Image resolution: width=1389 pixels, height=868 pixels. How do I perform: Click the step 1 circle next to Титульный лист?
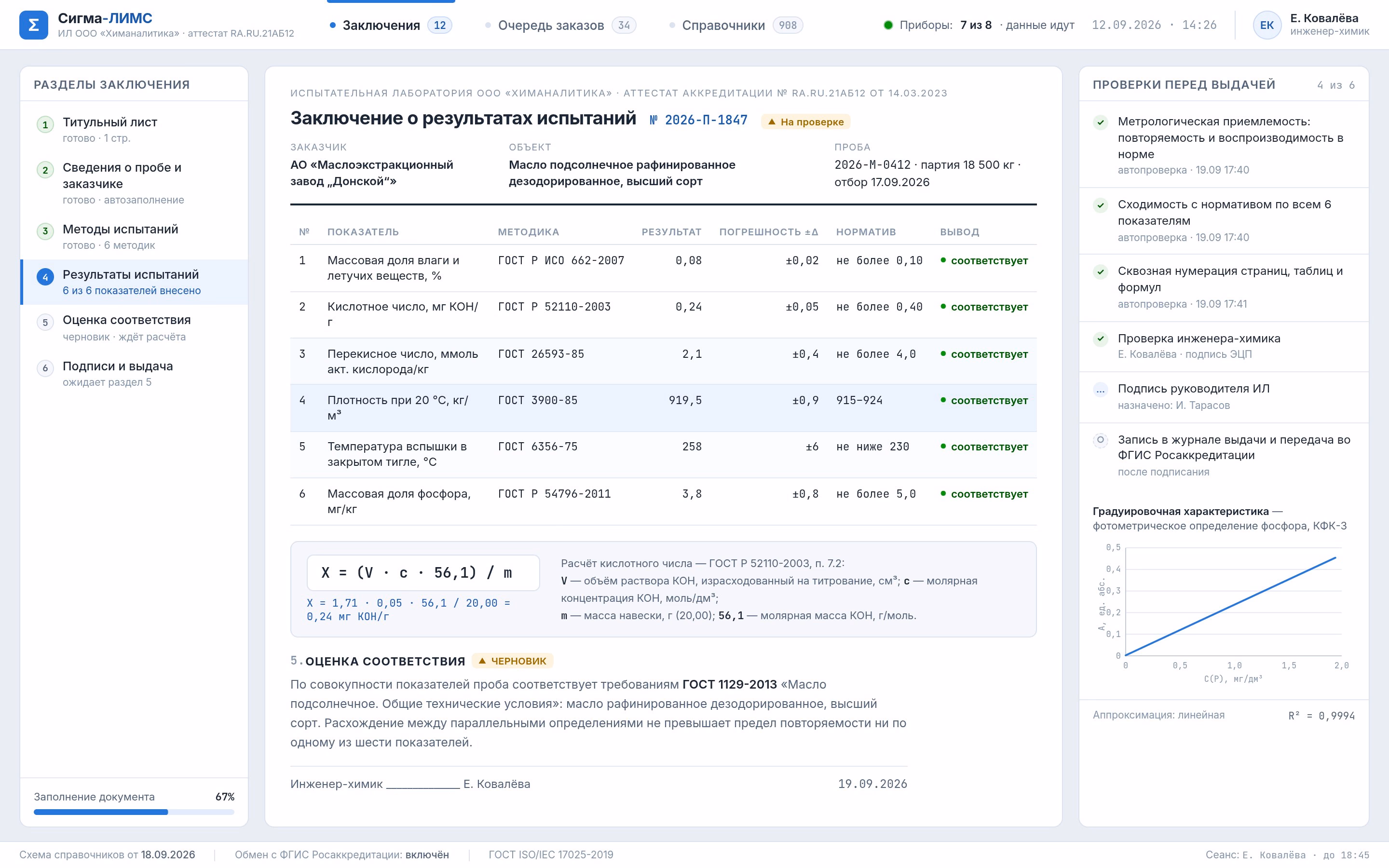[45, 124]
